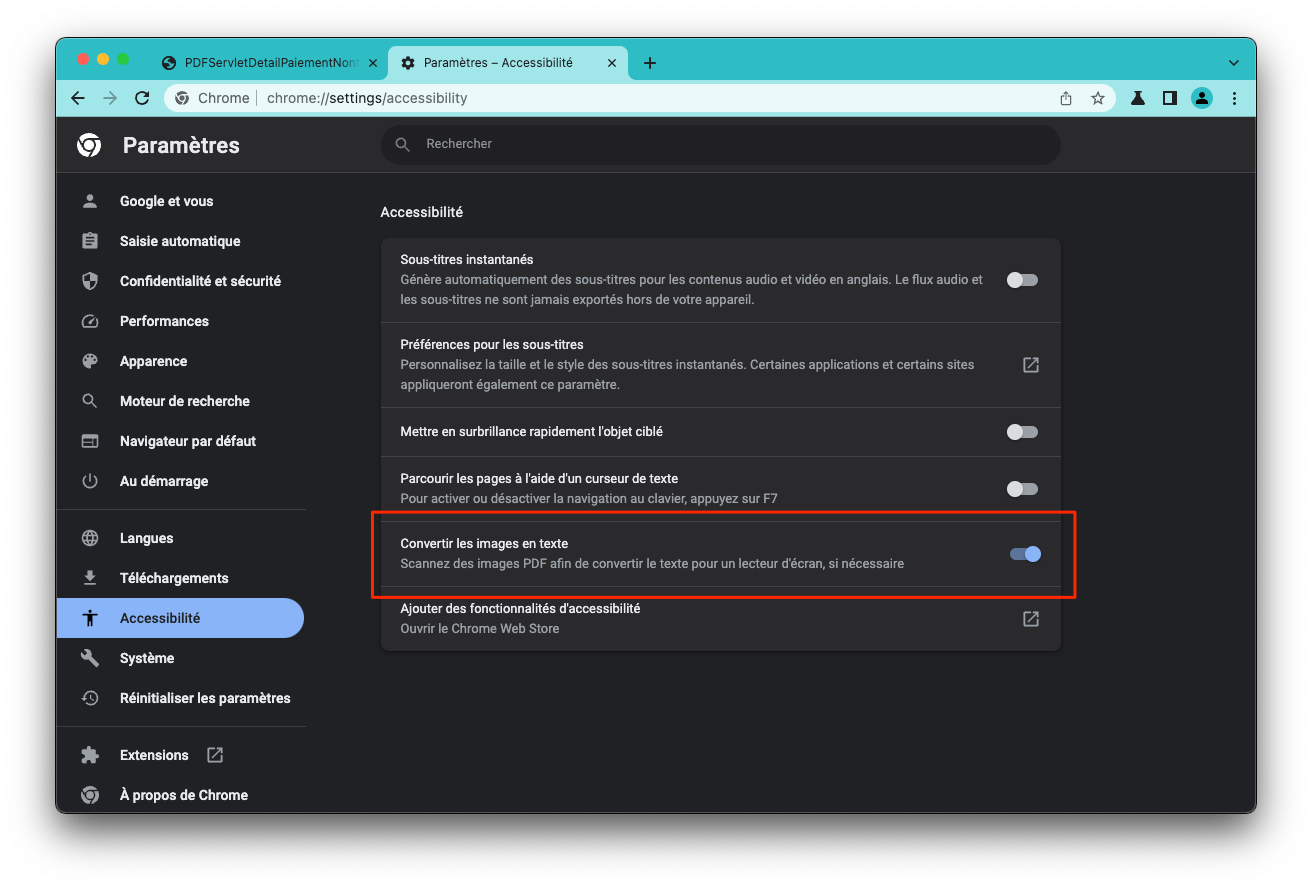
Task: Click the share icon in address bar
Action: [1066, 98]
